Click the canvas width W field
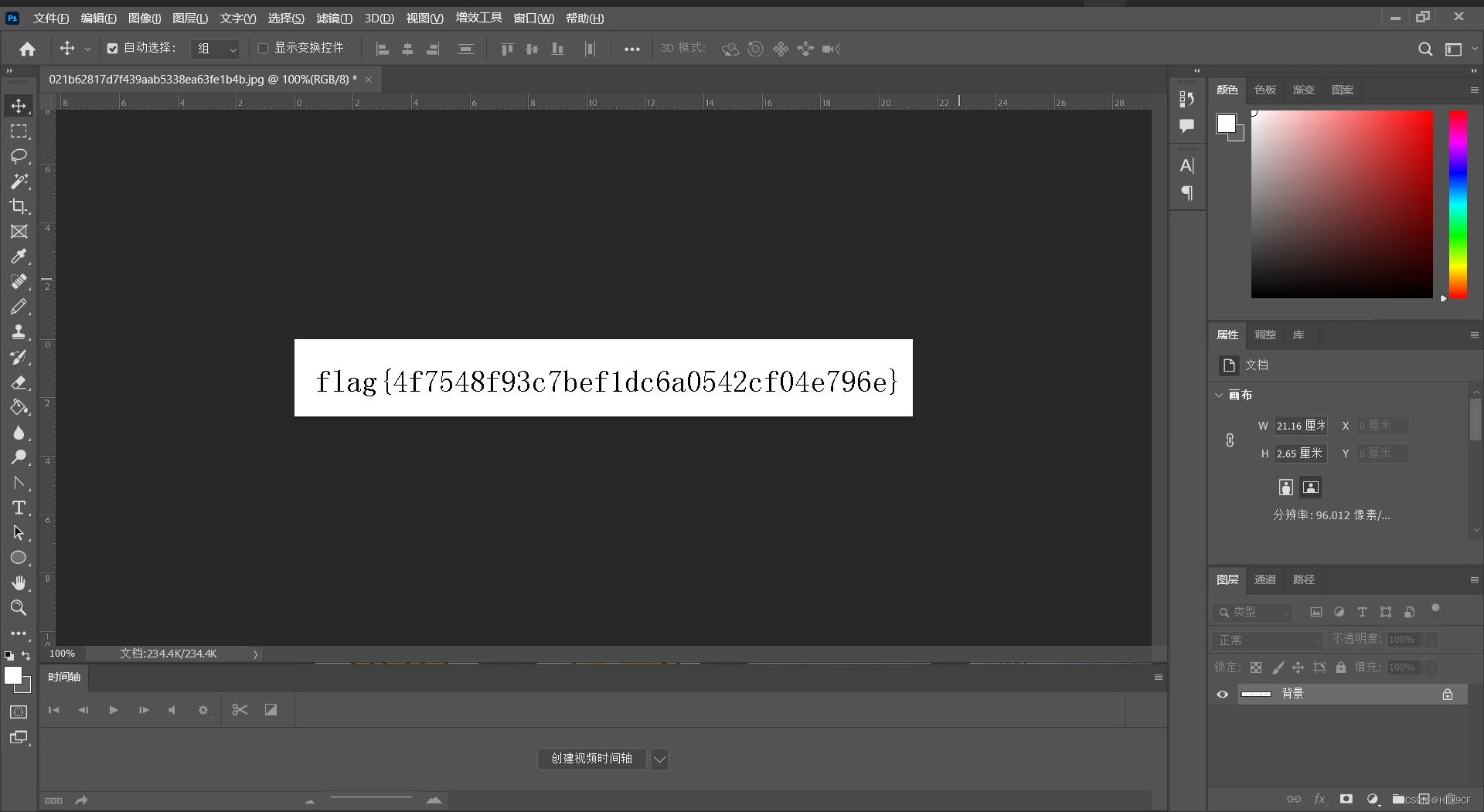This screenshot has width=1484, height=812. tap(1300, 426)
